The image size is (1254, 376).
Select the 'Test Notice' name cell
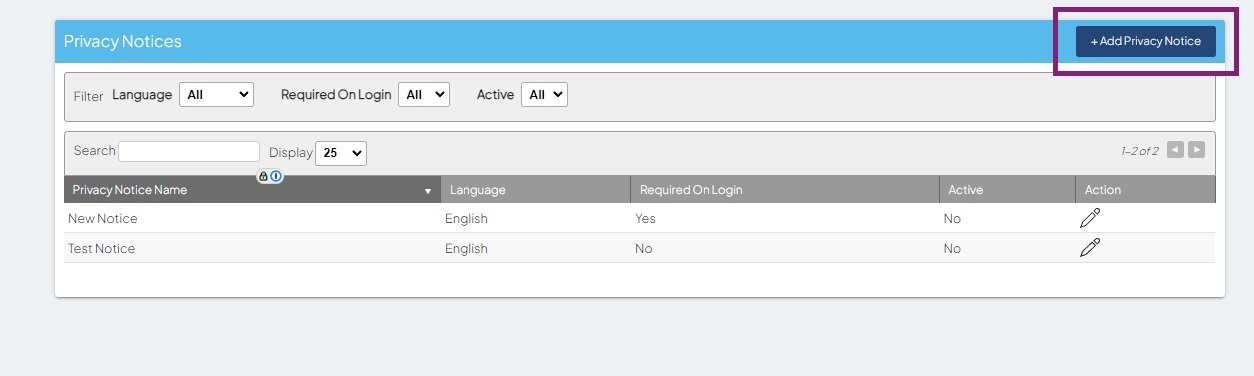pyautogui.click(x=101, y=248)
